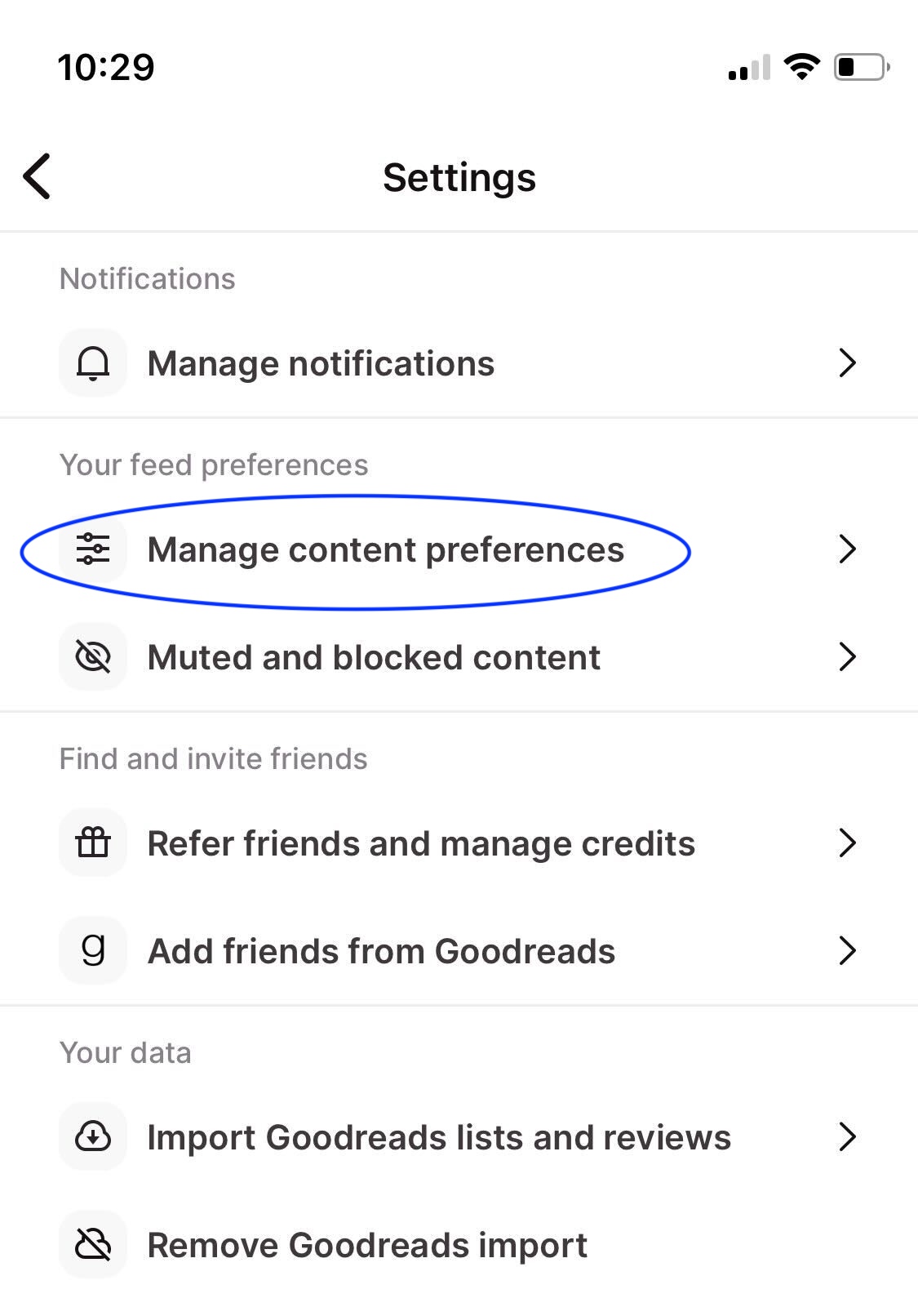The height and width of the screenshot is (1316, 918).
Task: Tap the crossed-out cloud remove import icon
Action: coord(93,1245)
